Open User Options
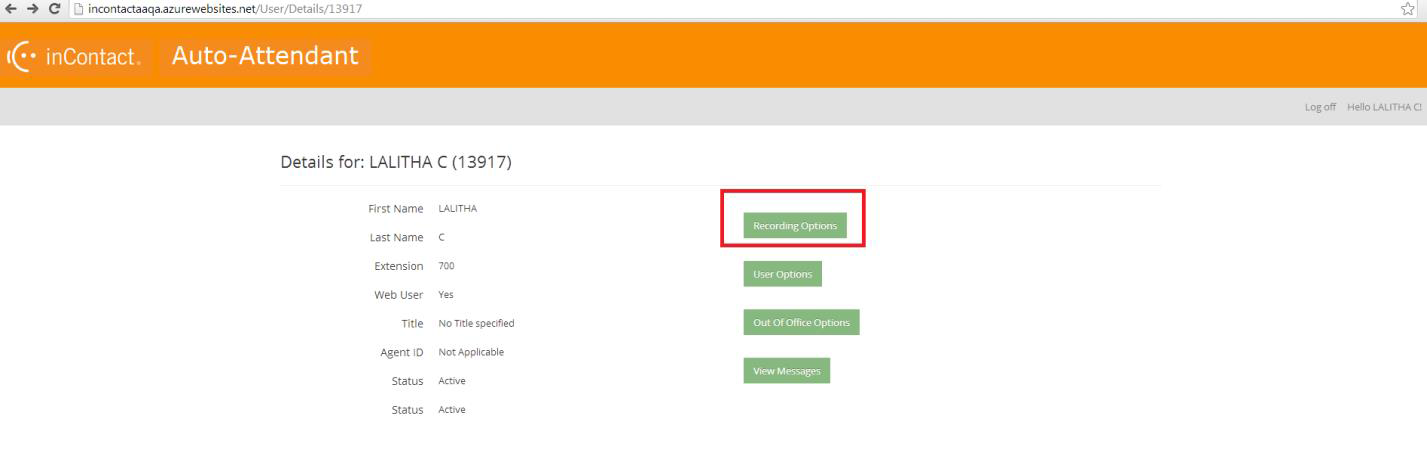This screenshot has width=1427, height=453. [x=782, y=274]
